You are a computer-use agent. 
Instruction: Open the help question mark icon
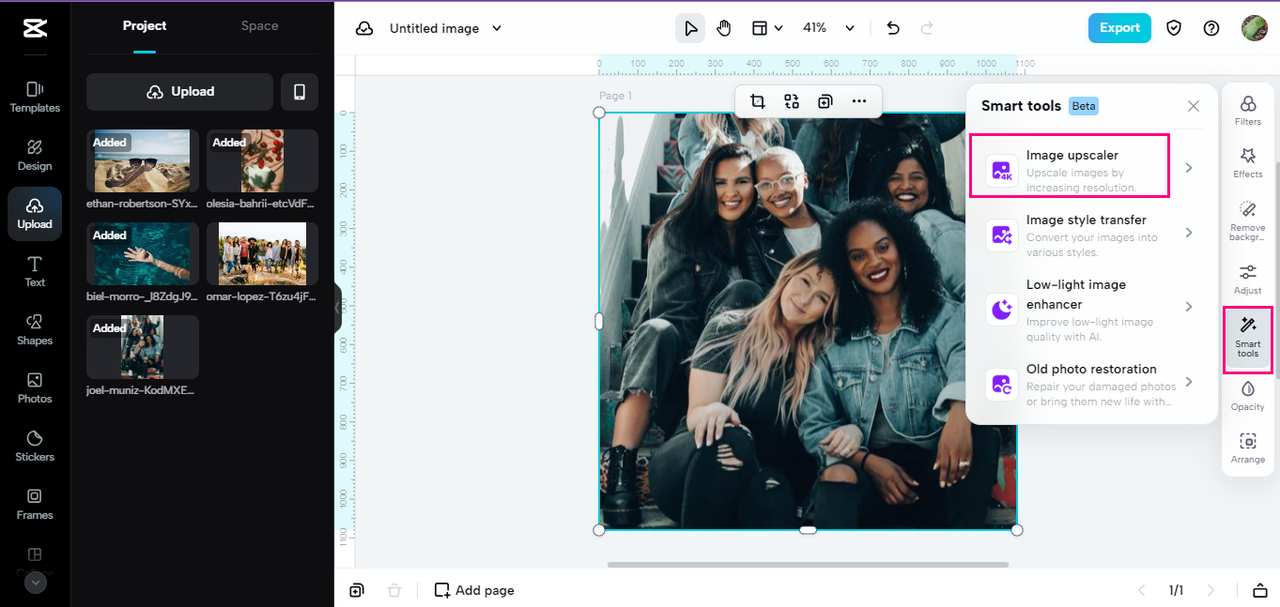[1211, 28]
